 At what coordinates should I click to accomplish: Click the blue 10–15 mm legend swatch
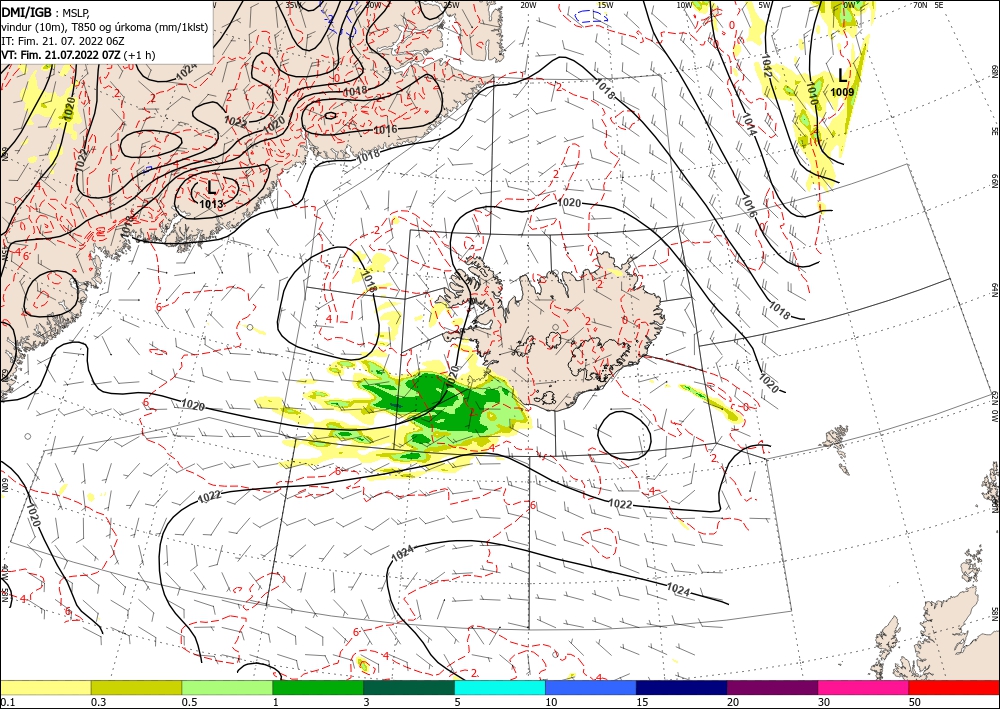click(x=591, y=687)
